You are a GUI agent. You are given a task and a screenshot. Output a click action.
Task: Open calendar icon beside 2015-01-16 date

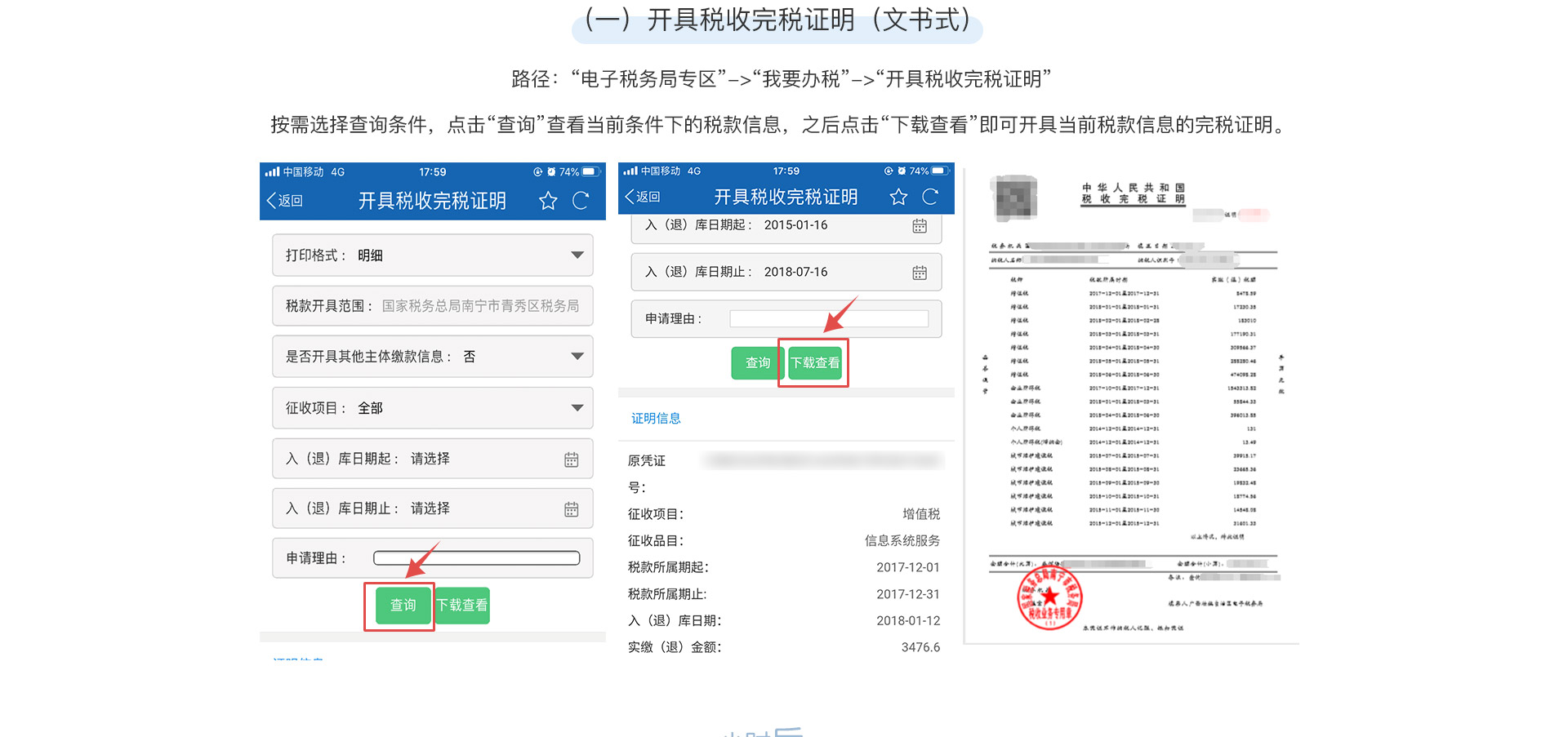pyautogui.click(x=920, y=226)
